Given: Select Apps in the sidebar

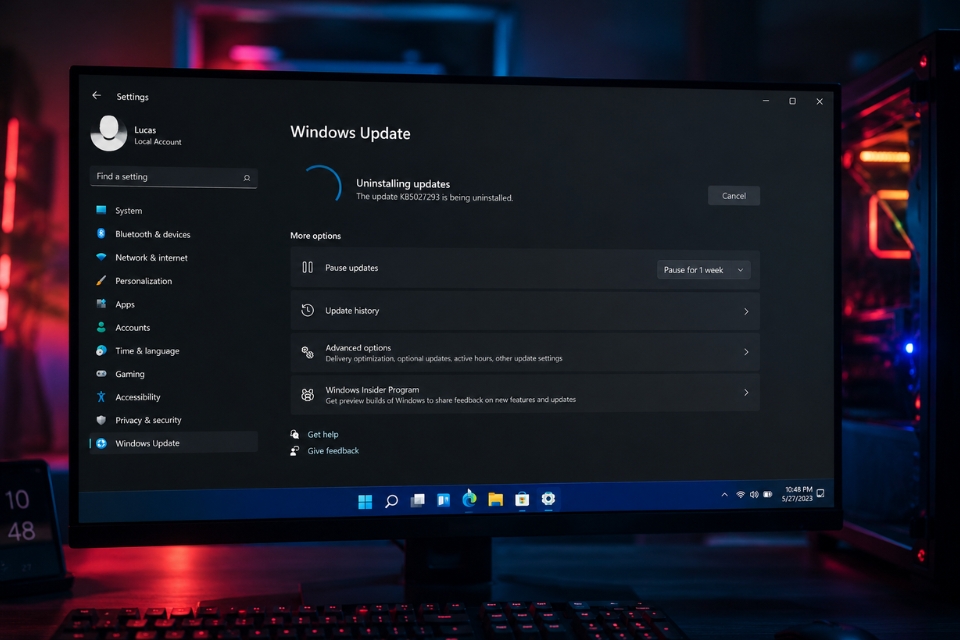Looking at the screenshot, I should [125, 304].
